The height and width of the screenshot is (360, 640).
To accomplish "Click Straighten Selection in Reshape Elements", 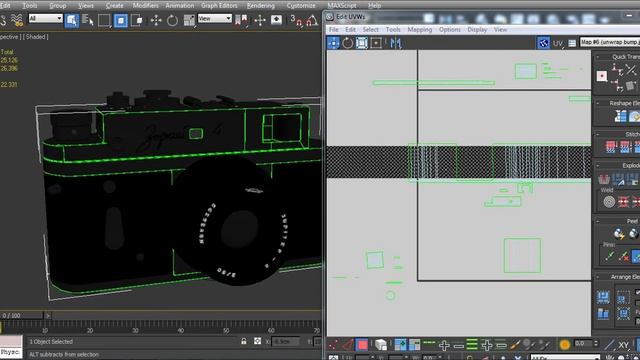I will coord(620,116).
